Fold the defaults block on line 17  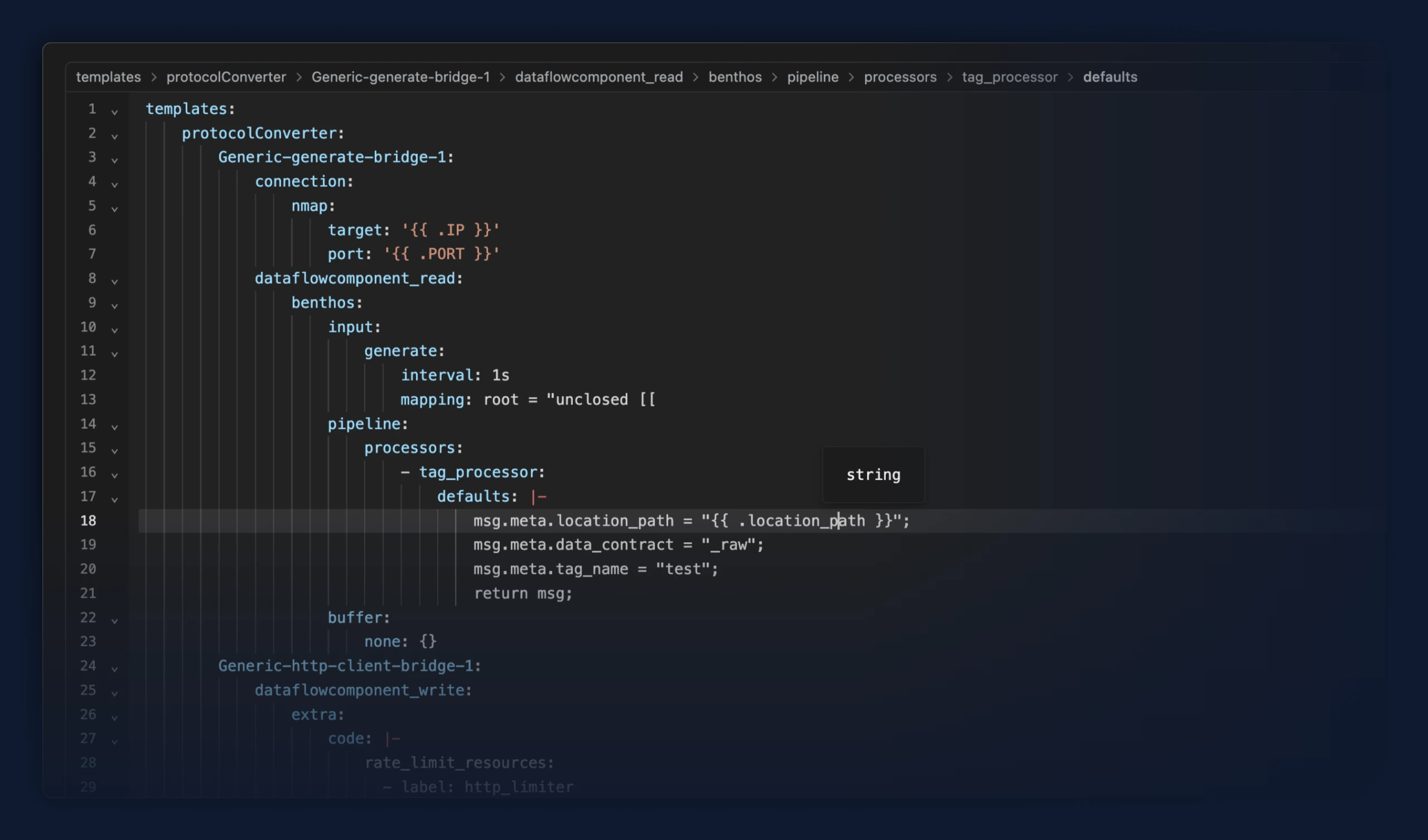(114, 500)
